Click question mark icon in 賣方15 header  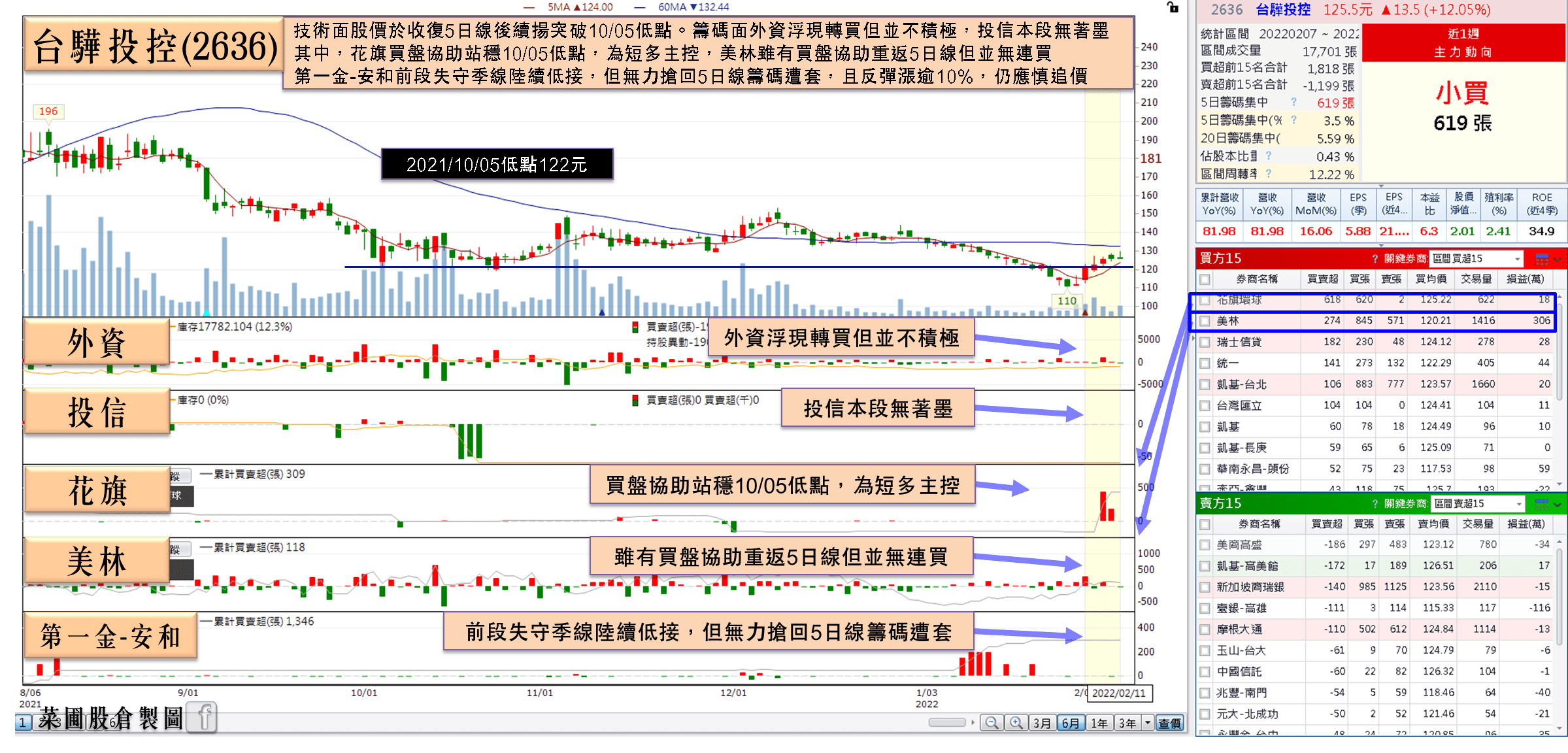(1375, 504)
